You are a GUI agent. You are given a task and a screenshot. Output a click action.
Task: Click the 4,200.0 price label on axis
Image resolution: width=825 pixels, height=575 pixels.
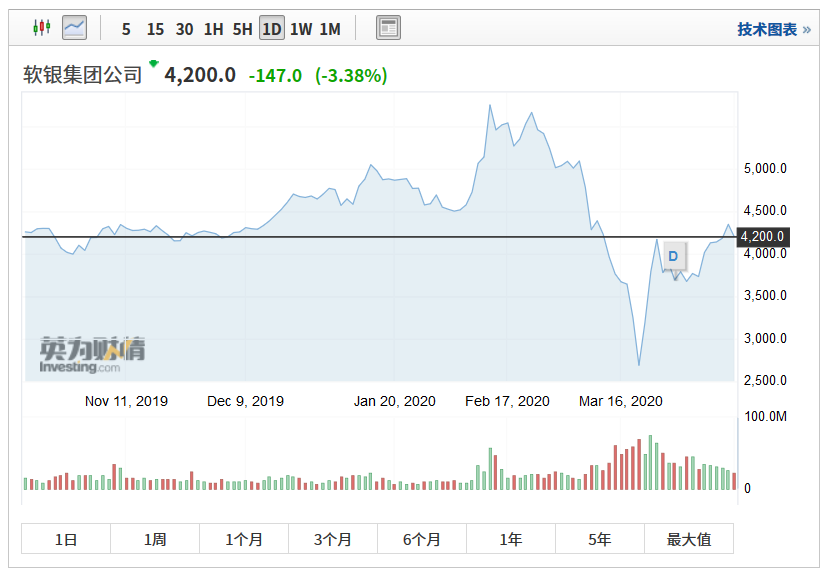click(763, 237)
